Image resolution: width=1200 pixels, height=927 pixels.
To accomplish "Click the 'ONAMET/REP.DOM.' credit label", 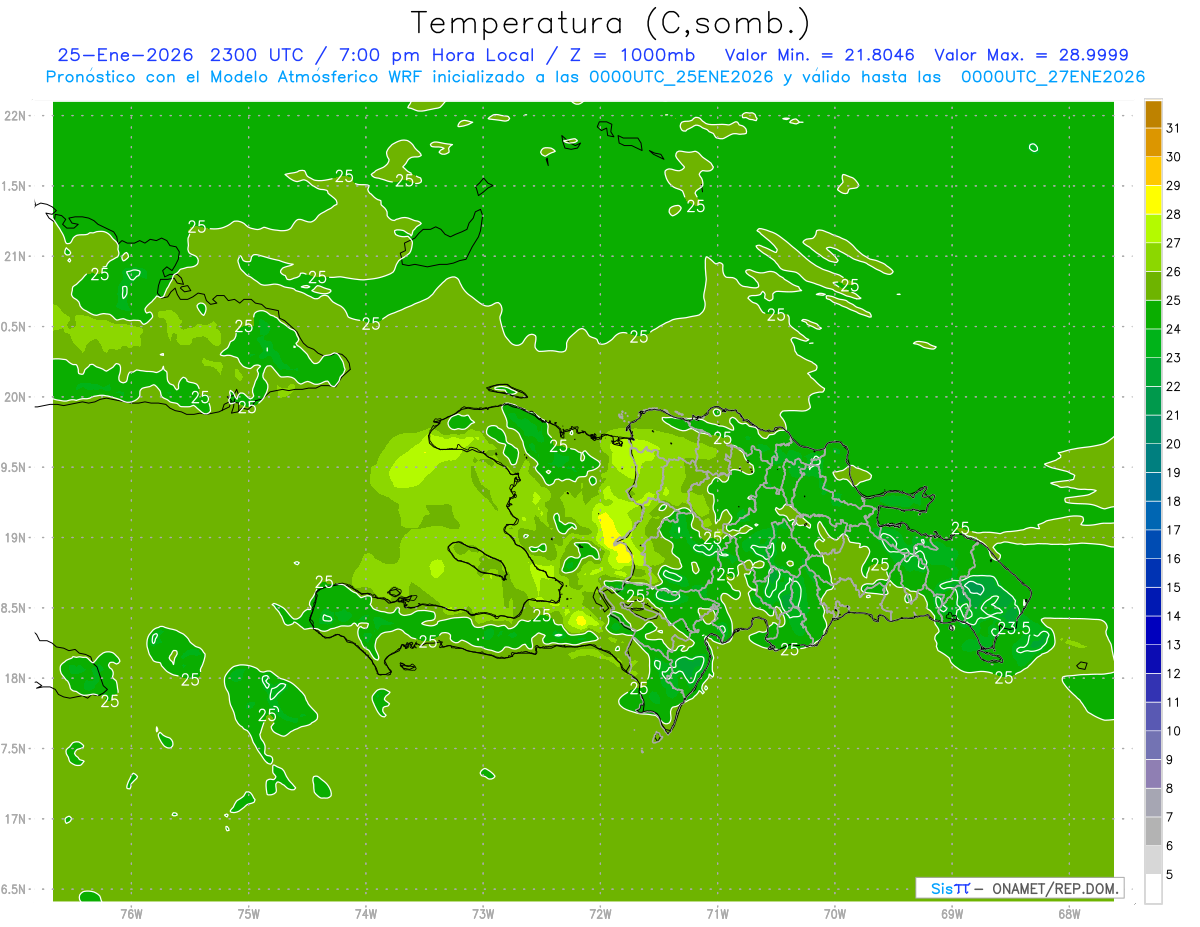I will [1054, 888].
